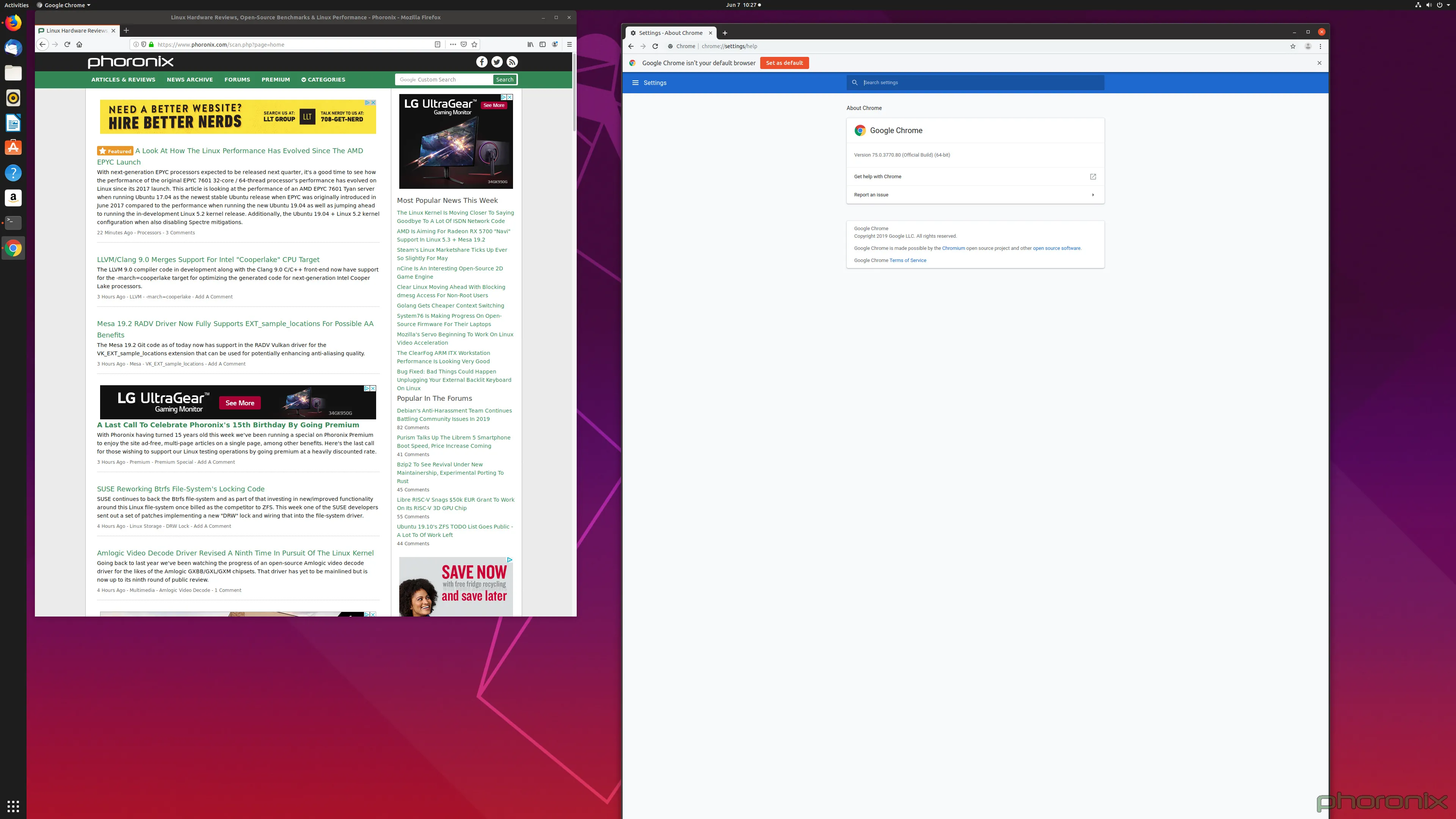The width and height of the screenshot is (1456, 819).
Task: Close the Linux Hardware Reviews Firefox tab
Action: tap(113, 30)
